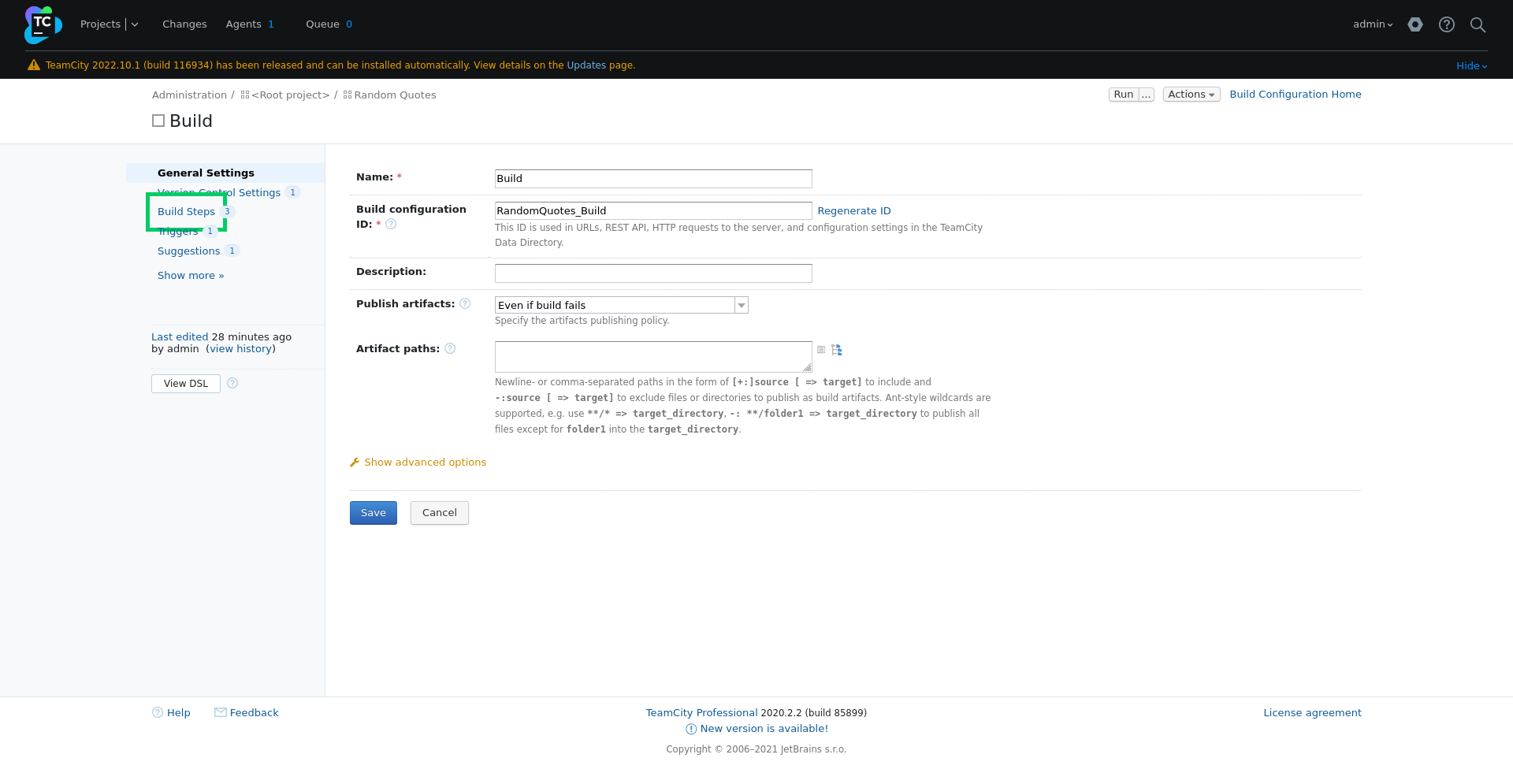Viewport: 1513px width, 784px height.
Task: Open Version Control Settings in sidebar
Action: pyautogui.click(x=219, y=193)
